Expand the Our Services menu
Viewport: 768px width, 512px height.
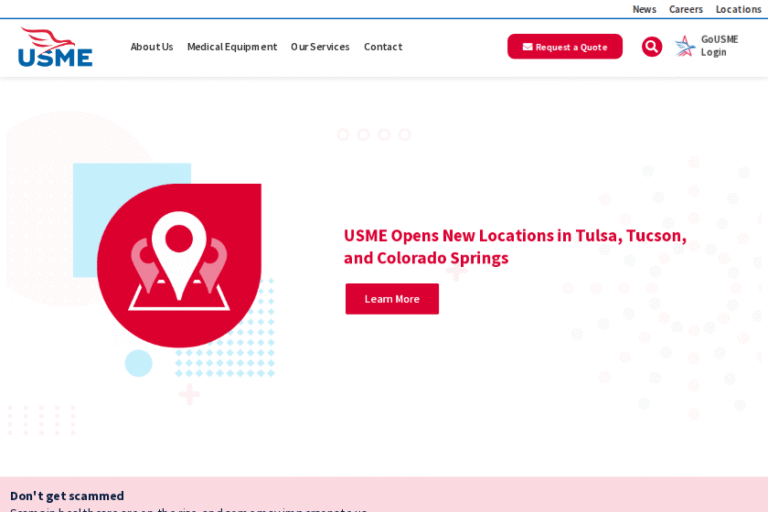pyautogui.click(x=320, y=47)
